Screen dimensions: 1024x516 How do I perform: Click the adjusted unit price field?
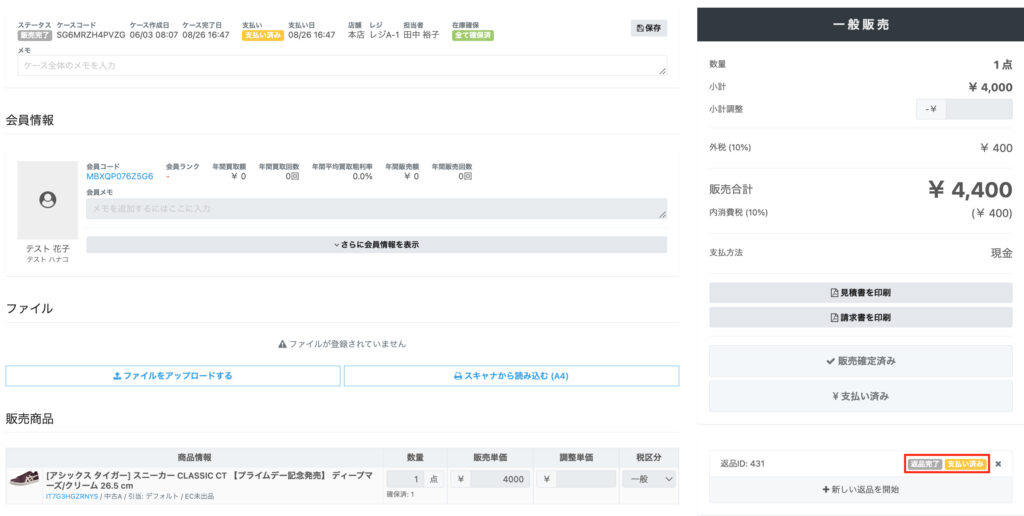[x=585, y=479]
